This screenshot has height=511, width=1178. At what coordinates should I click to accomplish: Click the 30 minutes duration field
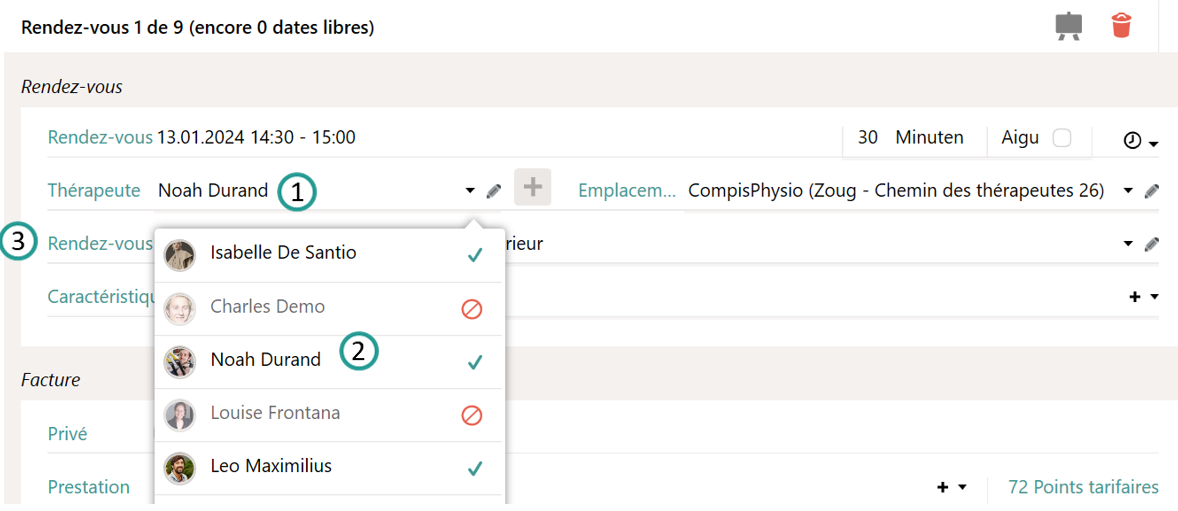click(868, 138)
